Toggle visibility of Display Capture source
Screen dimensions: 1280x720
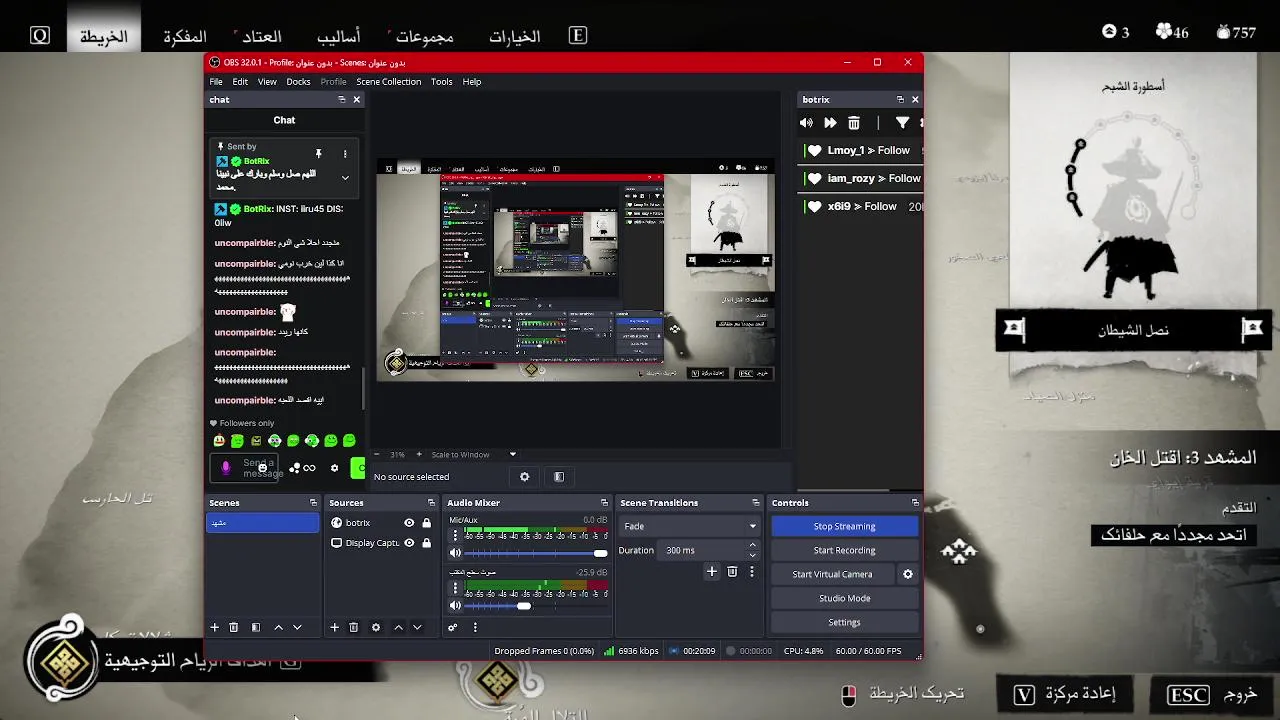pyautogui.click(x=409, y=543)
